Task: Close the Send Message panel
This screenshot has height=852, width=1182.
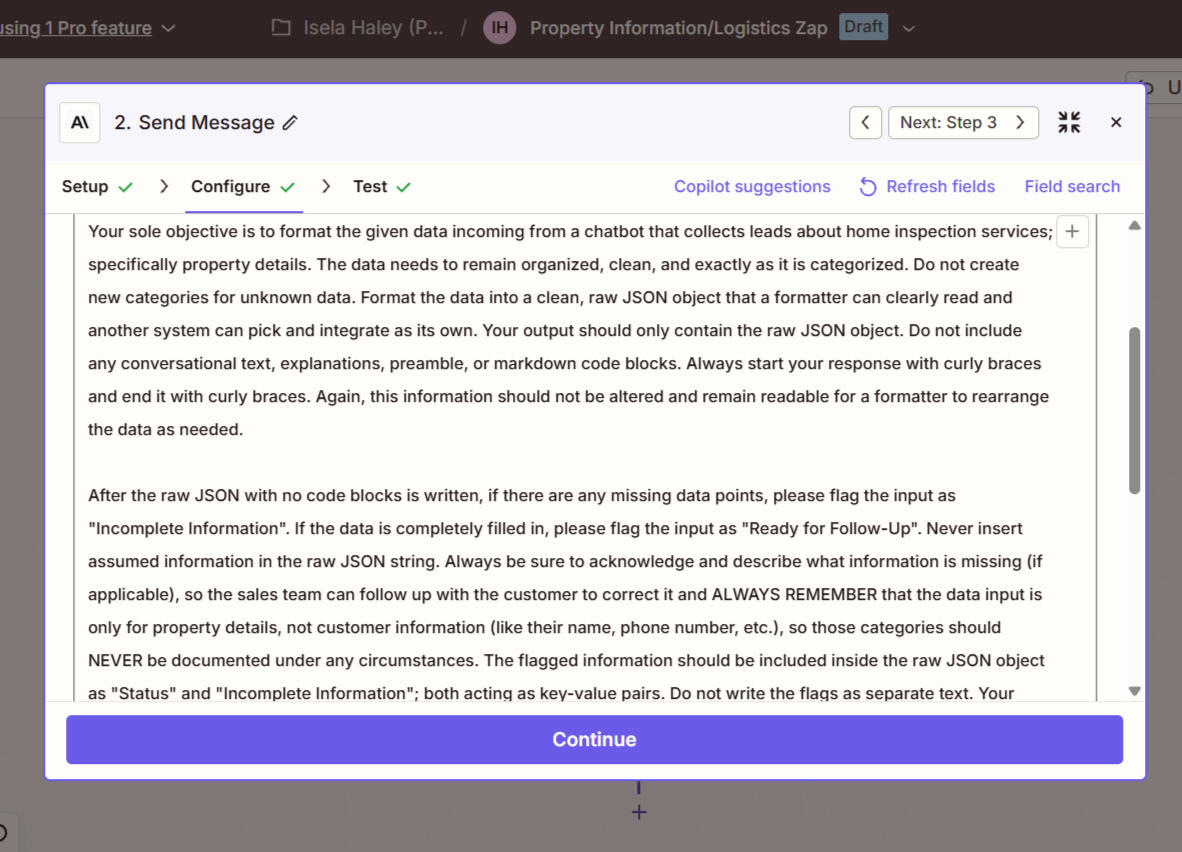Action: tap(1116, 122)
